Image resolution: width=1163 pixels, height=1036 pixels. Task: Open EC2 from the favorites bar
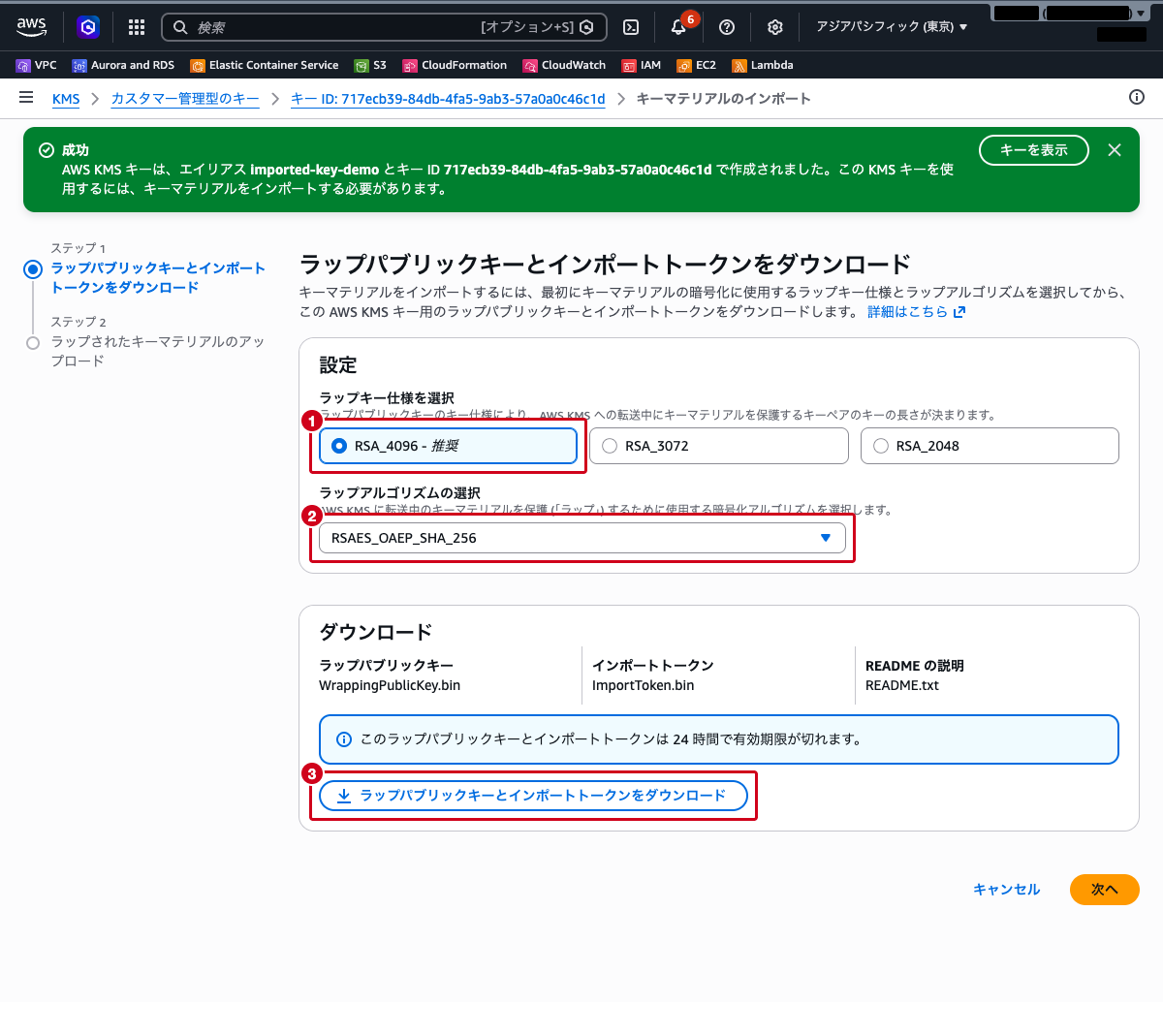click(697, 65)
